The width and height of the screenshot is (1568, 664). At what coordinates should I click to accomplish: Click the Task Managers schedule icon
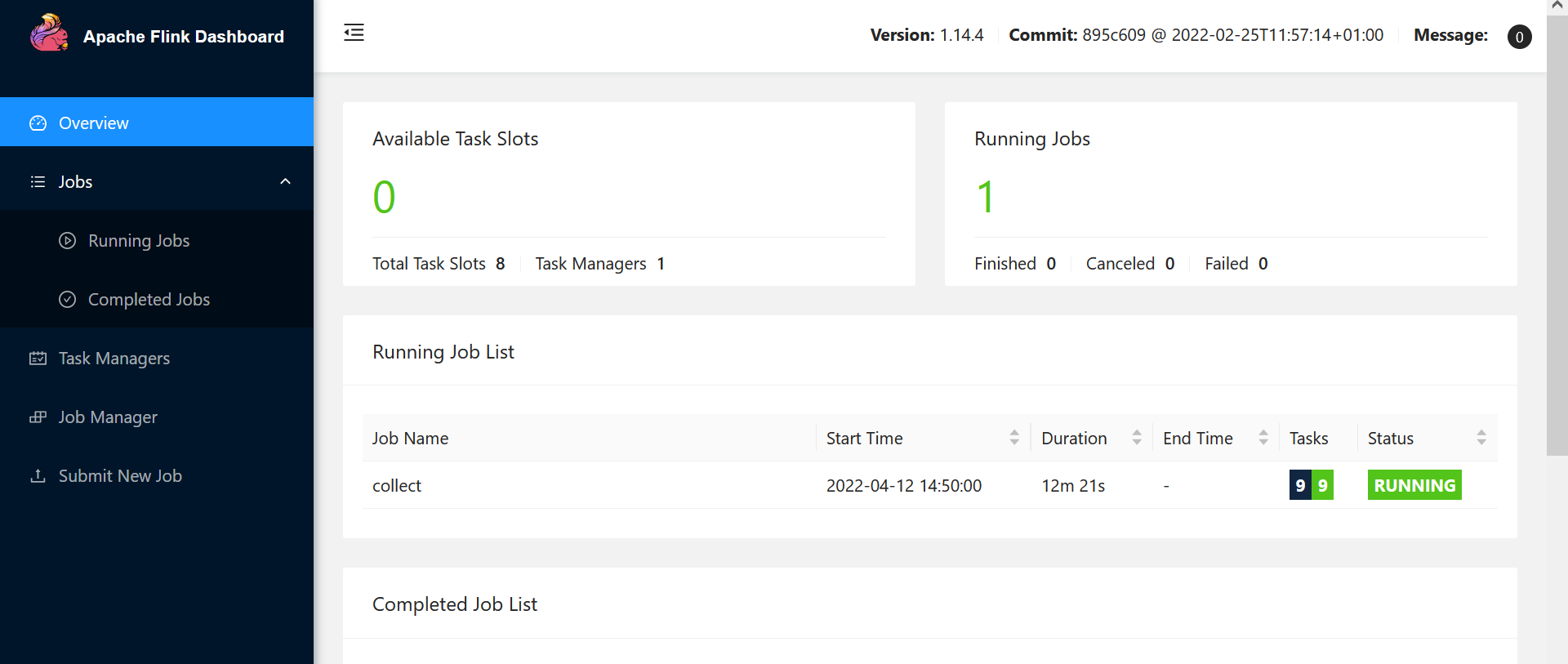[38, 359]
